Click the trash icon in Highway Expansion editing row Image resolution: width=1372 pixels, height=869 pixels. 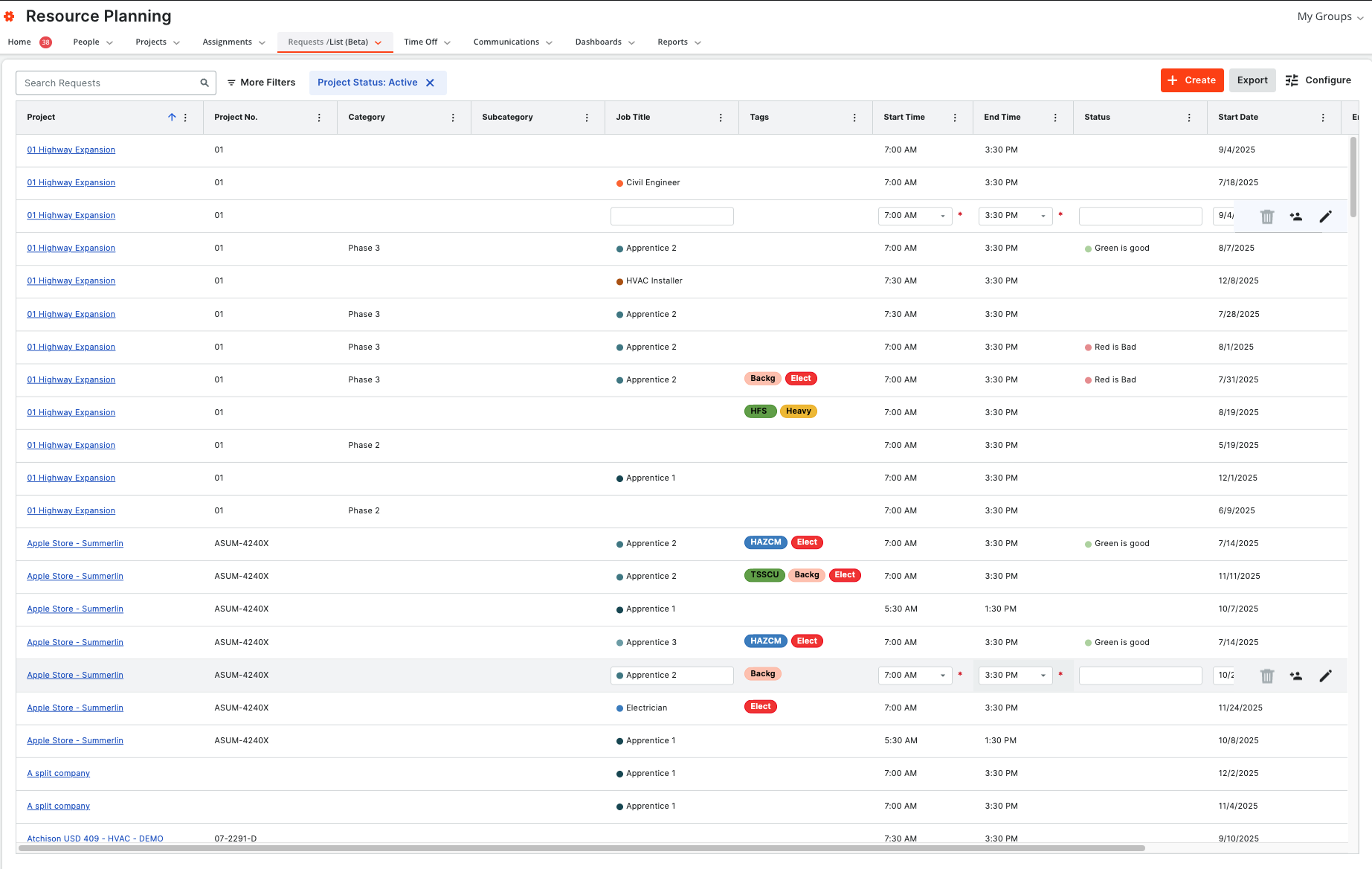pos(1267,217)
